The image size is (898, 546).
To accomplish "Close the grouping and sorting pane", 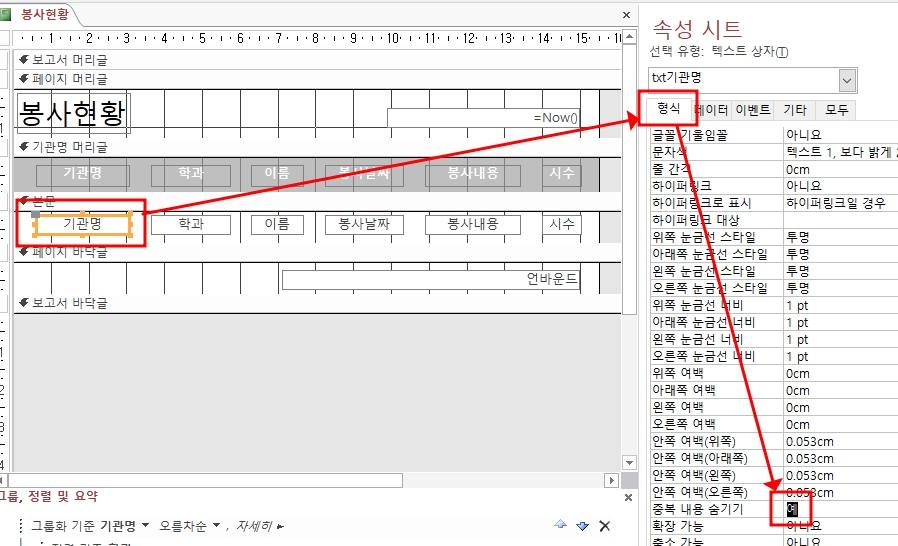I will click(x=628, y=497).
